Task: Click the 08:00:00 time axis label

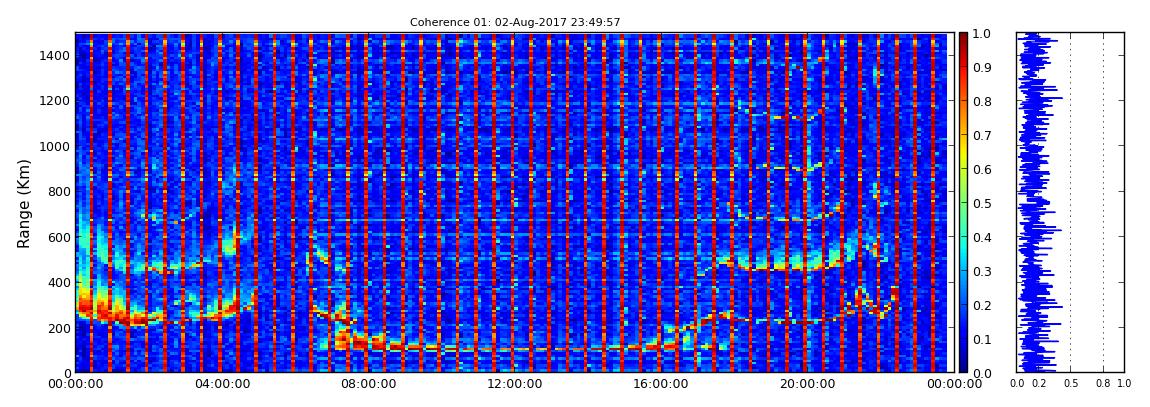Action: tap(367, 384)
